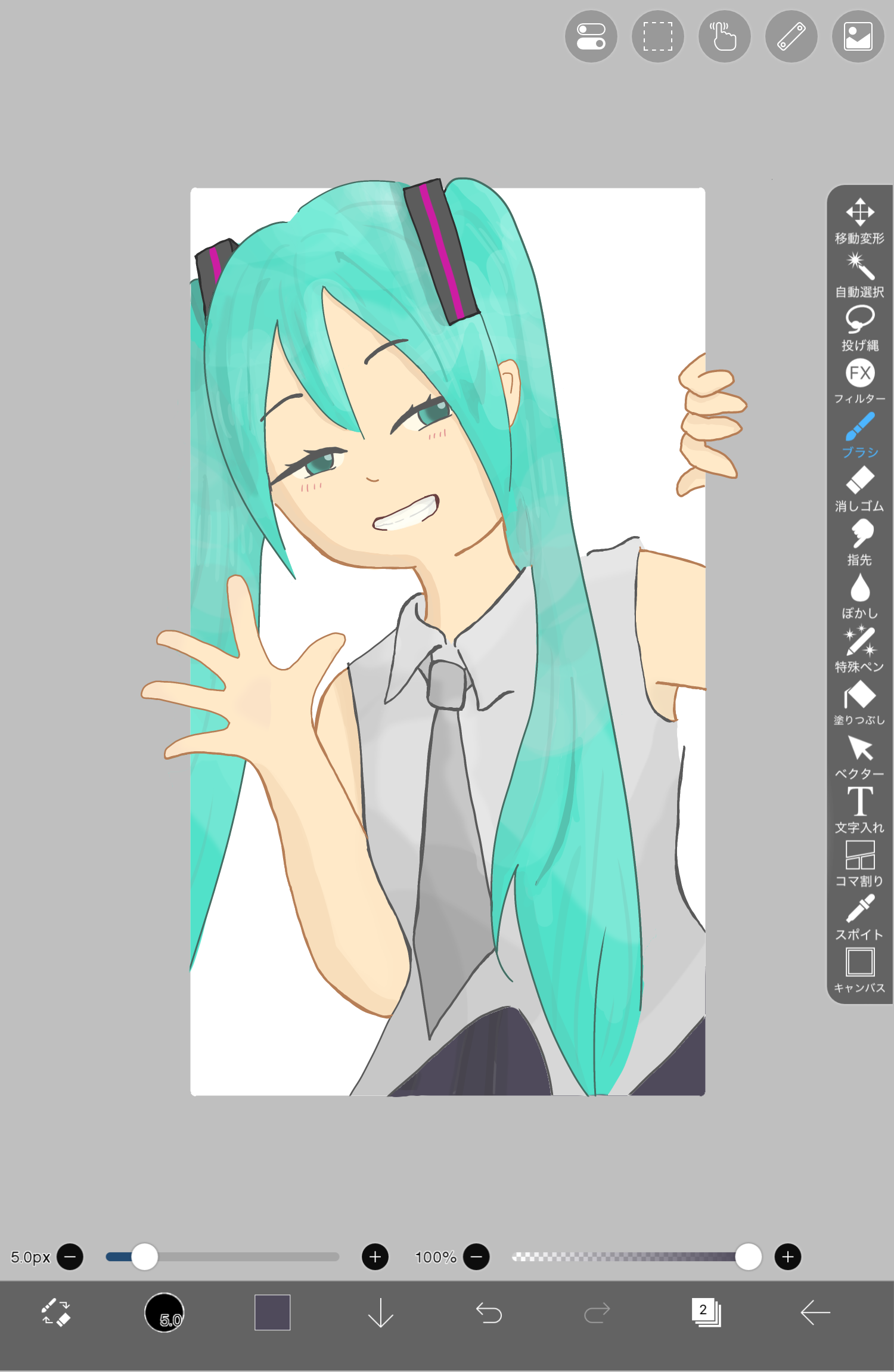Open the image material button at top right
This screenshot has width=894, height=1372.
click(858, 36)
